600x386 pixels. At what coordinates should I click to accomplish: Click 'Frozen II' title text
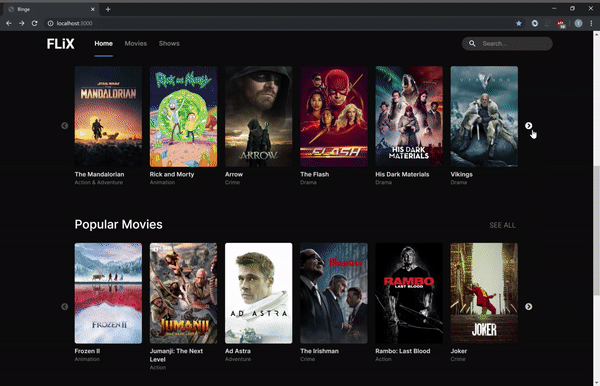(87, 351)
